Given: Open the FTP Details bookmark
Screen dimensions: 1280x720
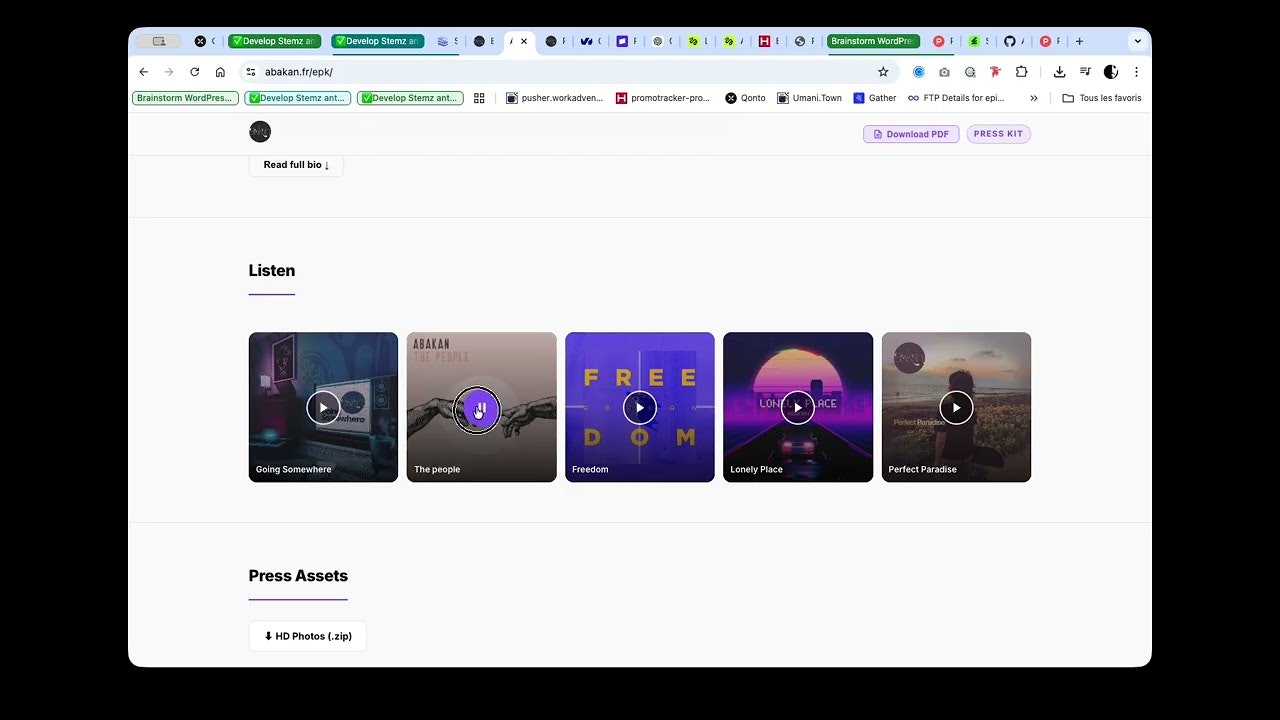Looking at the screenshot, I should [x=956, y=98].
